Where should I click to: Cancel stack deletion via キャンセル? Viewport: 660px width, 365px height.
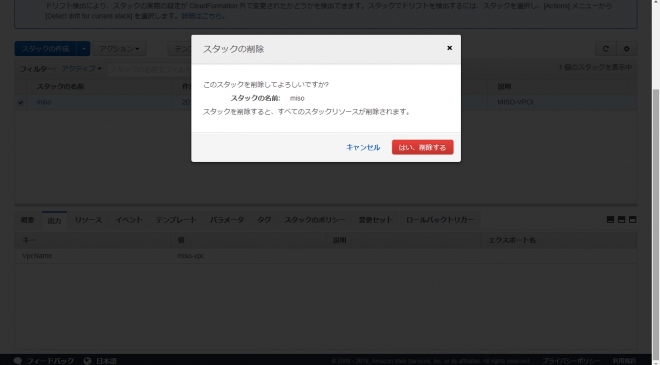click(x=363, y=147)
